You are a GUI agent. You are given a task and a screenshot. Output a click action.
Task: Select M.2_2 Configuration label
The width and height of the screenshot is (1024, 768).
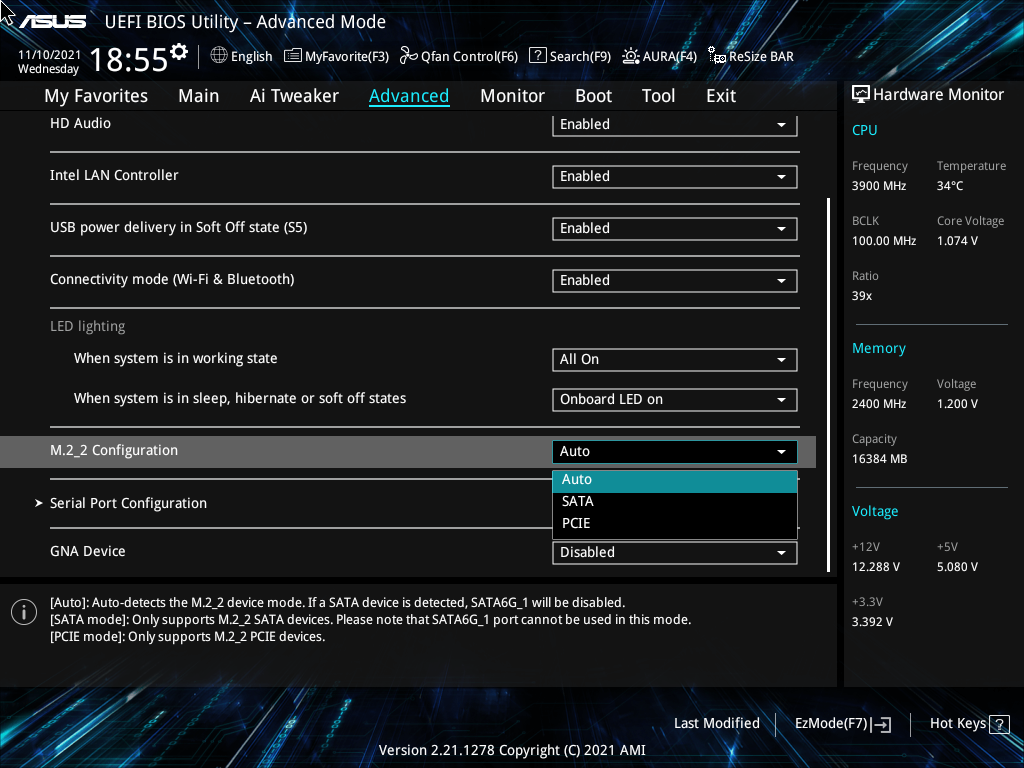[114, 451]
